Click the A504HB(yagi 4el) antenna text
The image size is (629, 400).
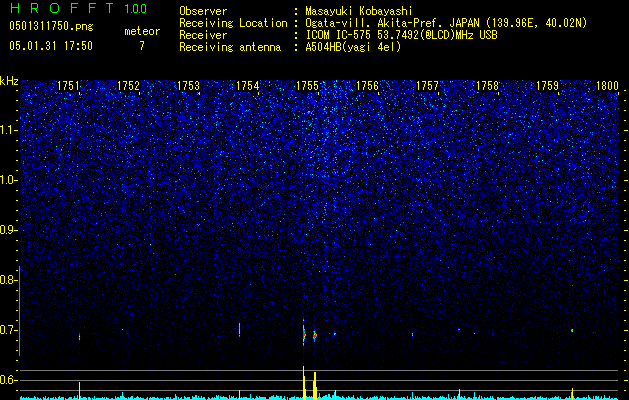point(353,47)
